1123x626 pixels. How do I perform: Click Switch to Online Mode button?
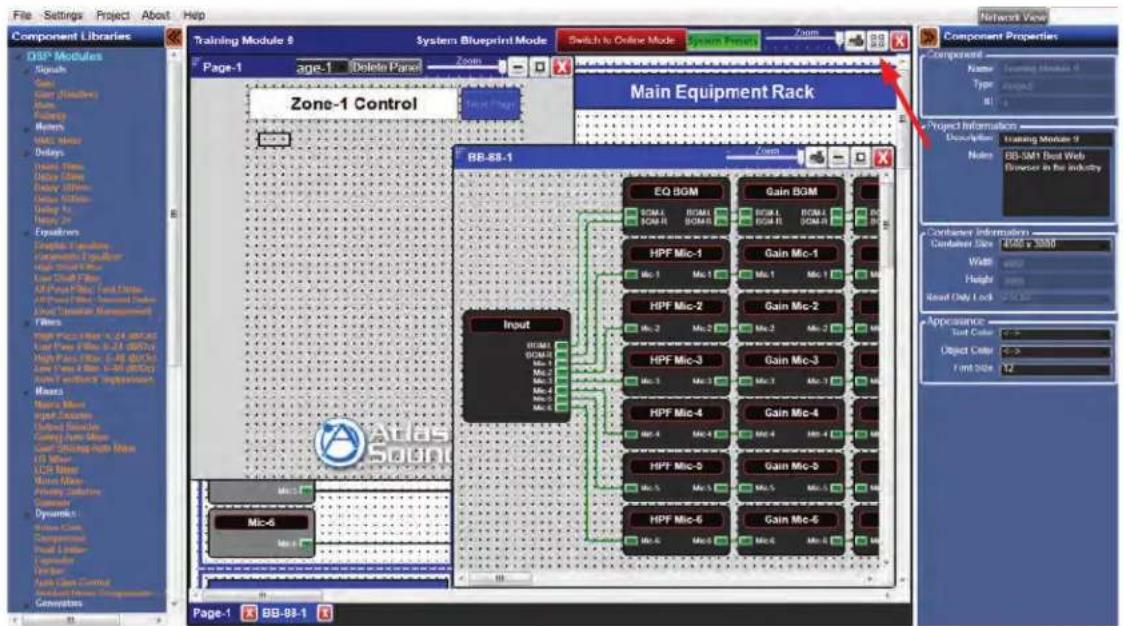point(622,41)
